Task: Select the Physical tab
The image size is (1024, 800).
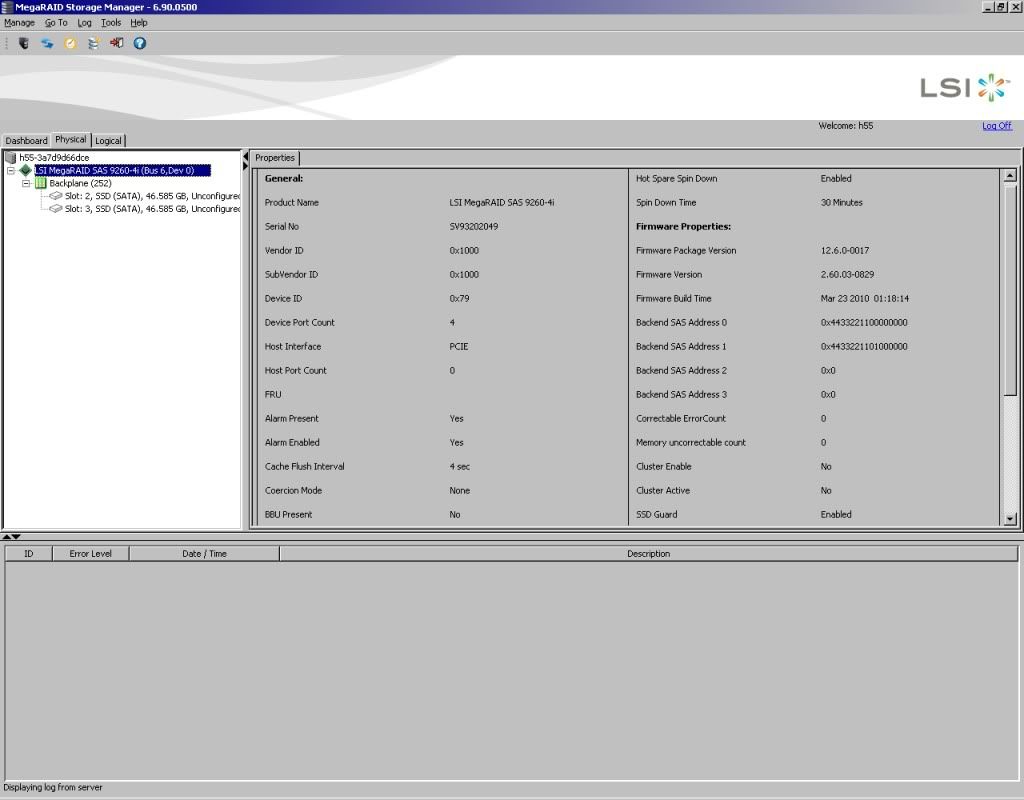Action: 71,140
